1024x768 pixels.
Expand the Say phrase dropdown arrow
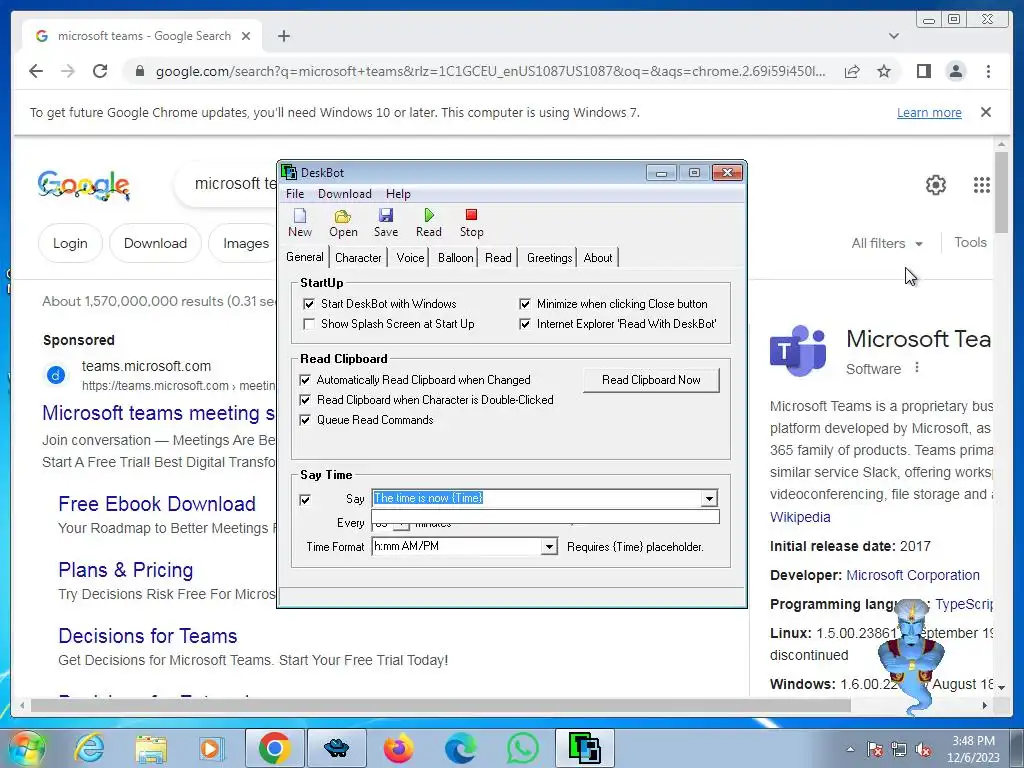[709, 499]
